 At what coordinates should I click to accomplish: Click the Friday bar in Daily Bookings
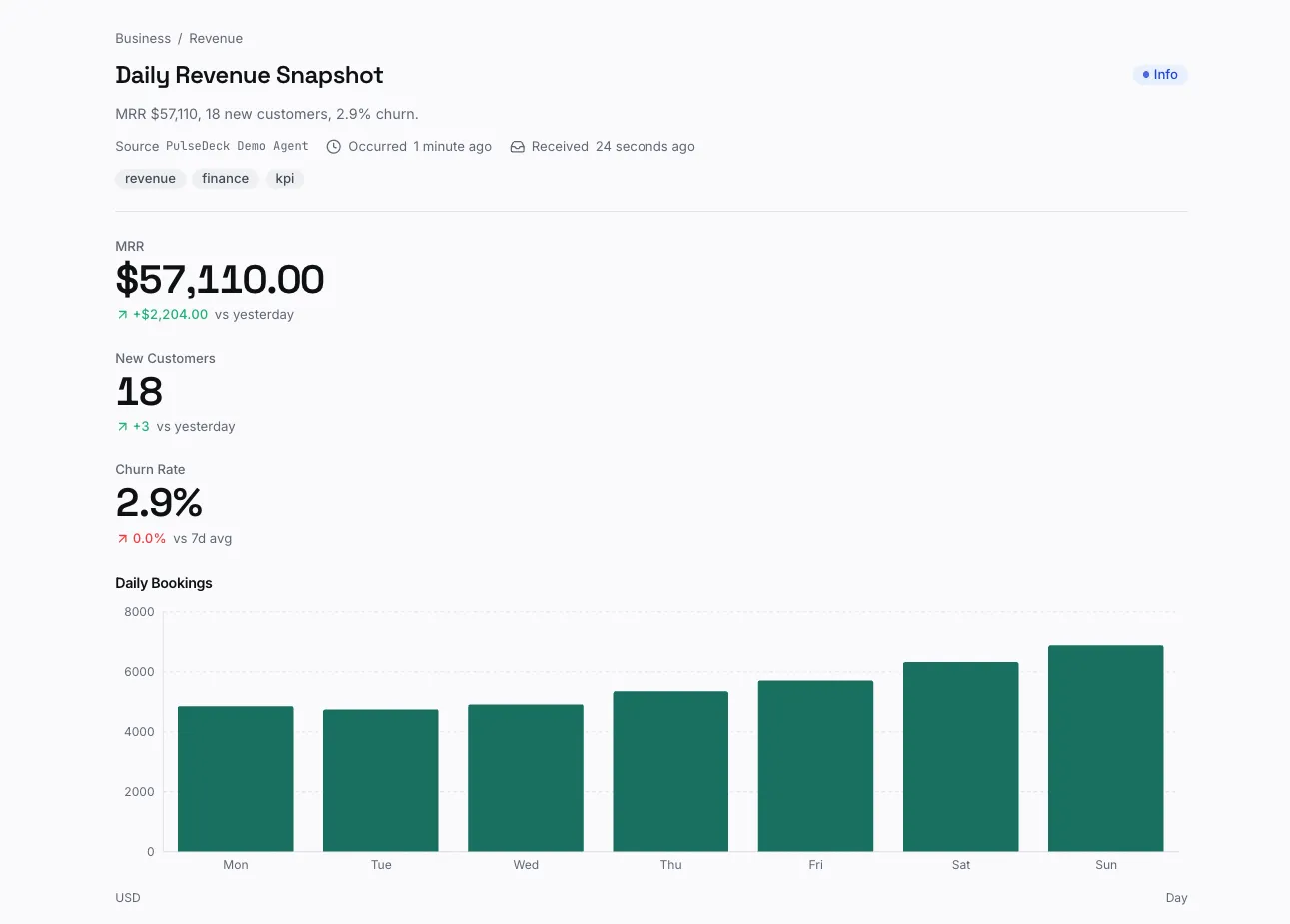[x=815, y=766]
